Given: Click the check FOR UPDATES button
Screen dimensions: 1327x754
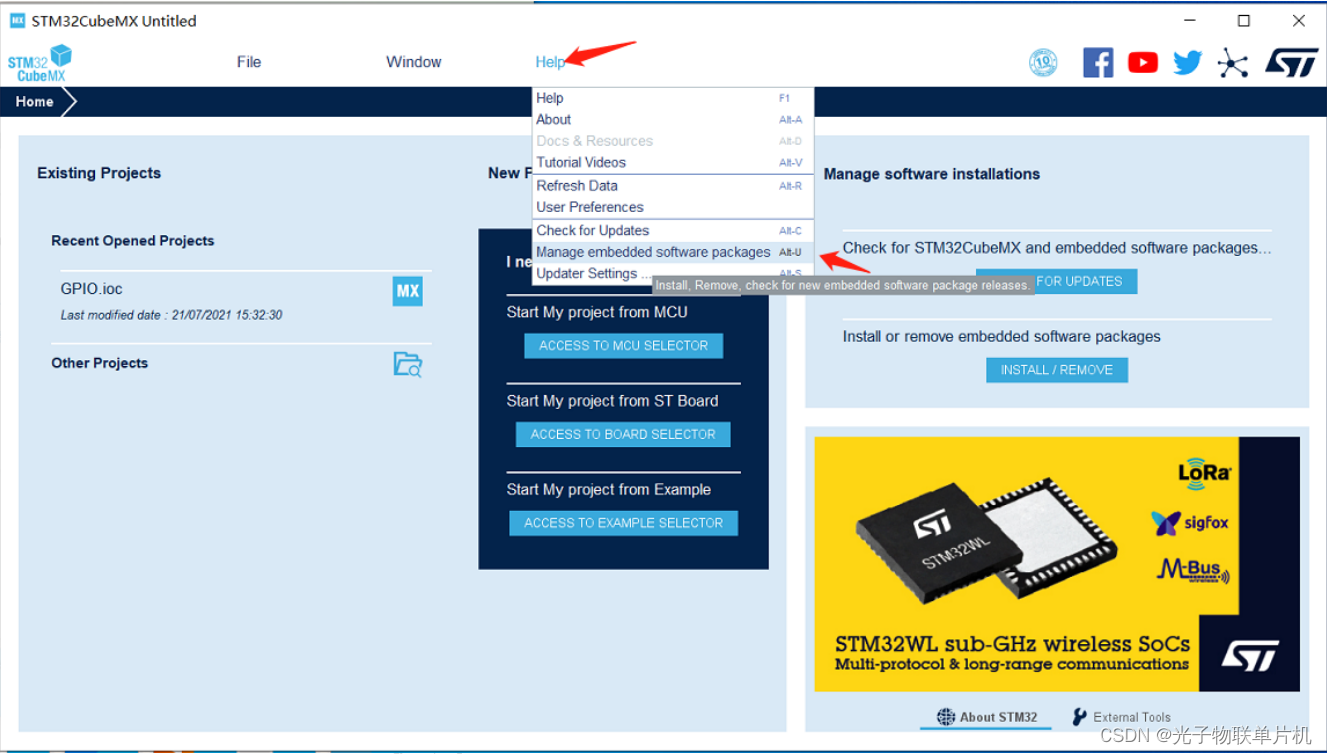Looking at the screenshot, I should pos(1056,281).
